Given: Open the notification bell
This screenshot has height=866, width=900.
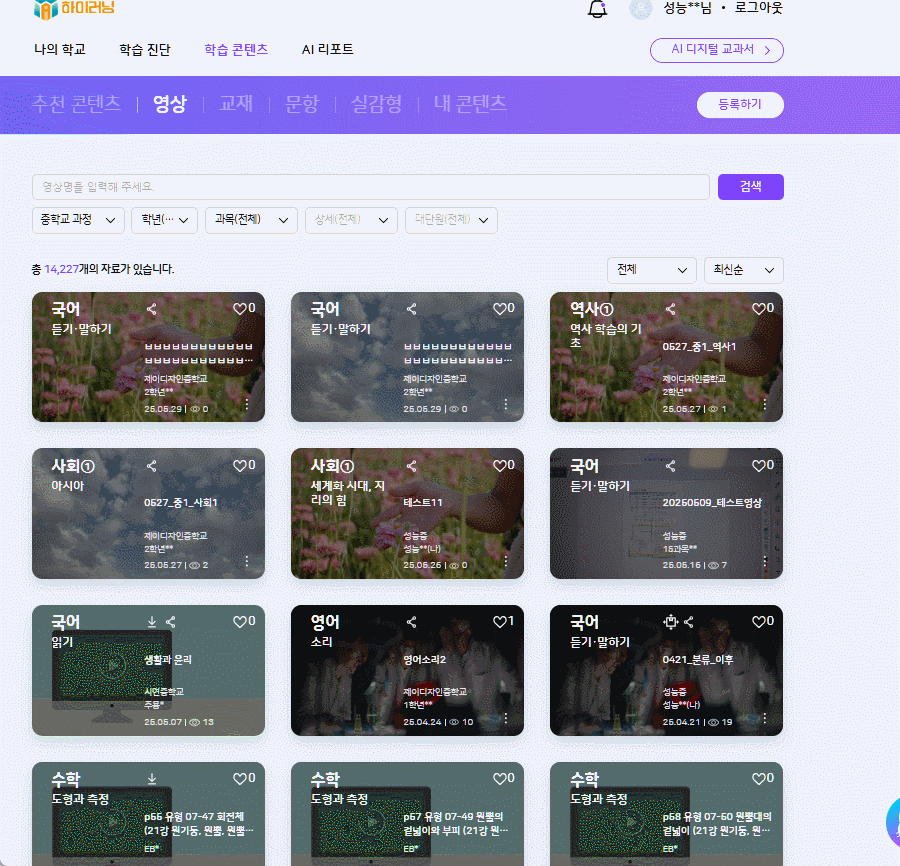Looking at the screenshot, I should pyautogui.click(x=598, y=9).
